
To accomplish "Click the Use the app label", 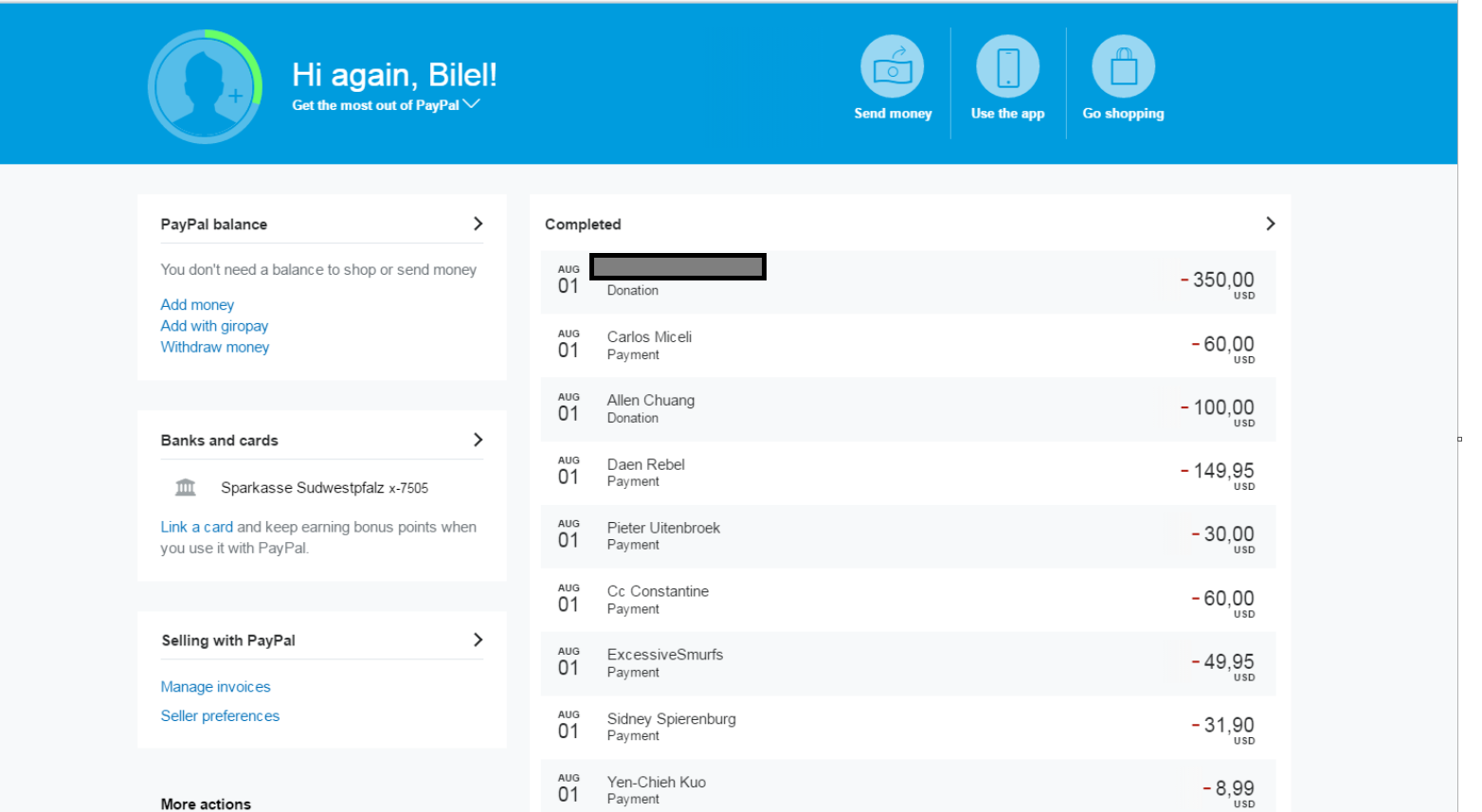I will [1007, 114].
